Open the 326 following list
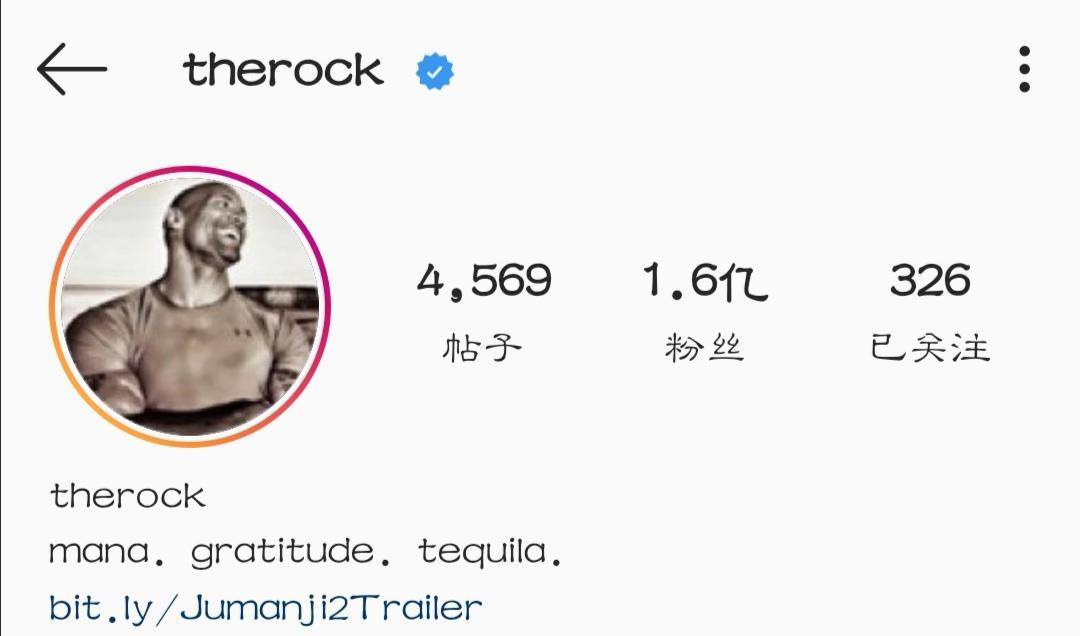 [930, 280]
